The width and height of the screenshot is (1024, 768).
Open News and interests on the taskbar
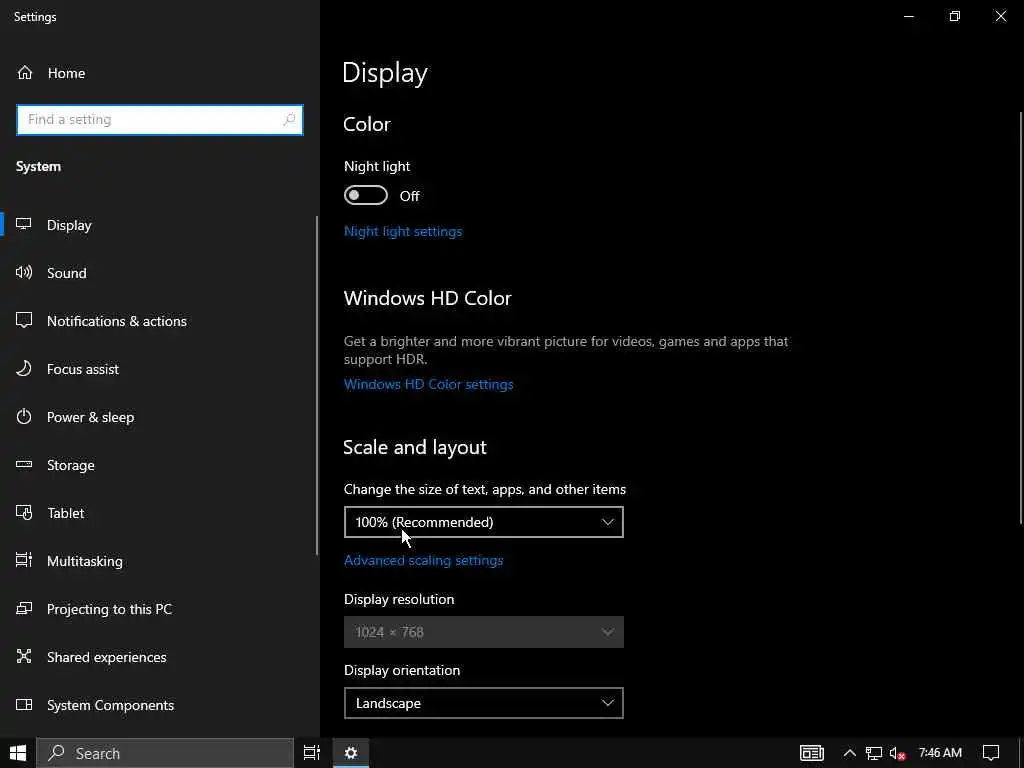click(x=812, y=753)
